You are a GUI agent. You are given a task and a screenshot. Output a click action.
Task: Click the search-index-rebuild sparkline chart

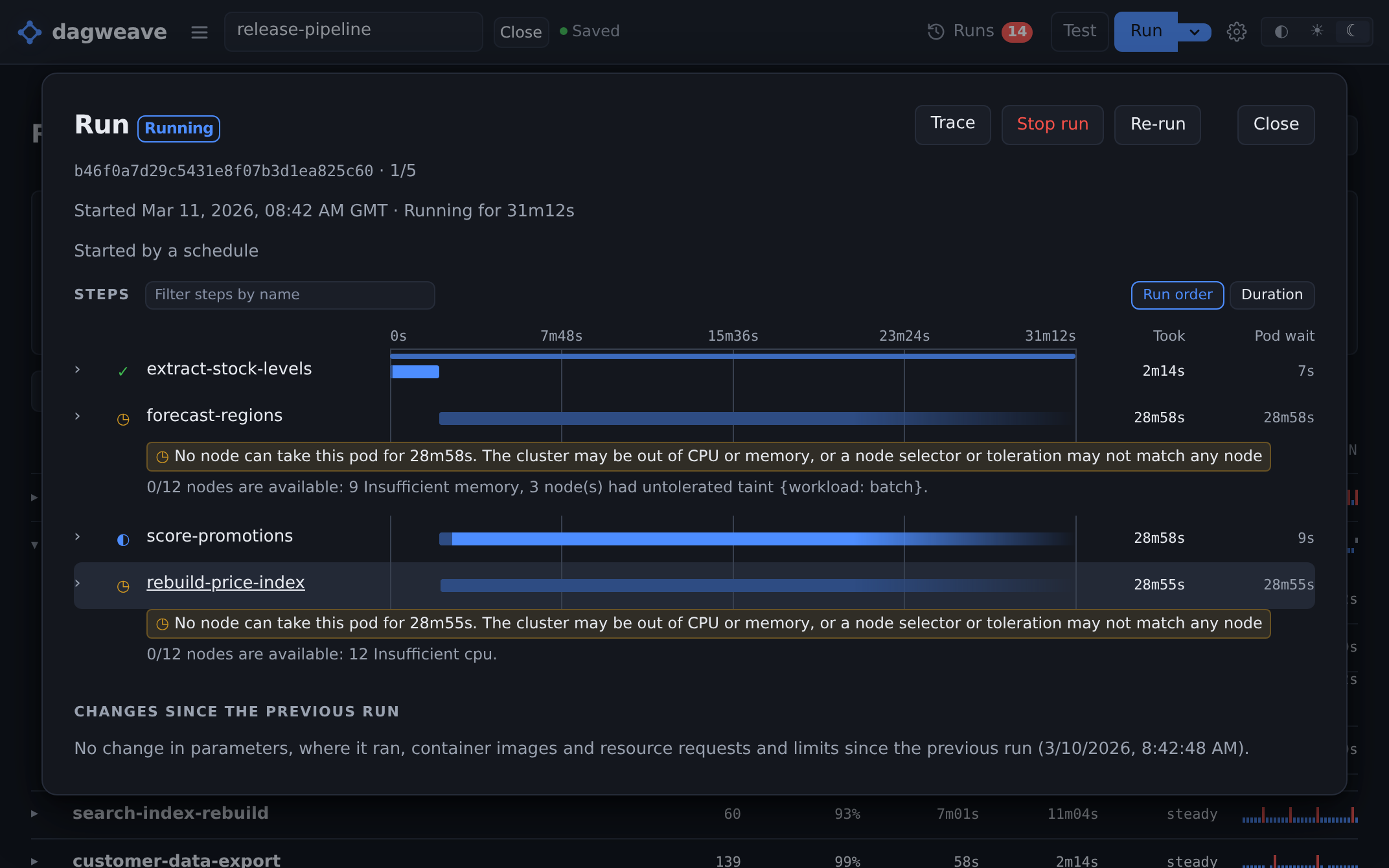(x=1300, y=815)
